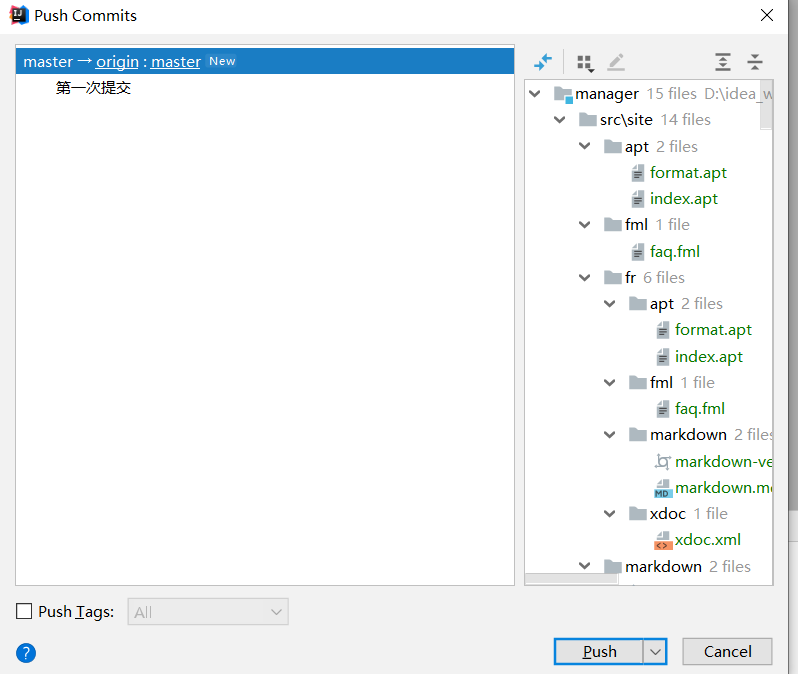Select format.apt under fr apt
The height and width of the screenshot is (674, 798).
[x=713, y=330]
